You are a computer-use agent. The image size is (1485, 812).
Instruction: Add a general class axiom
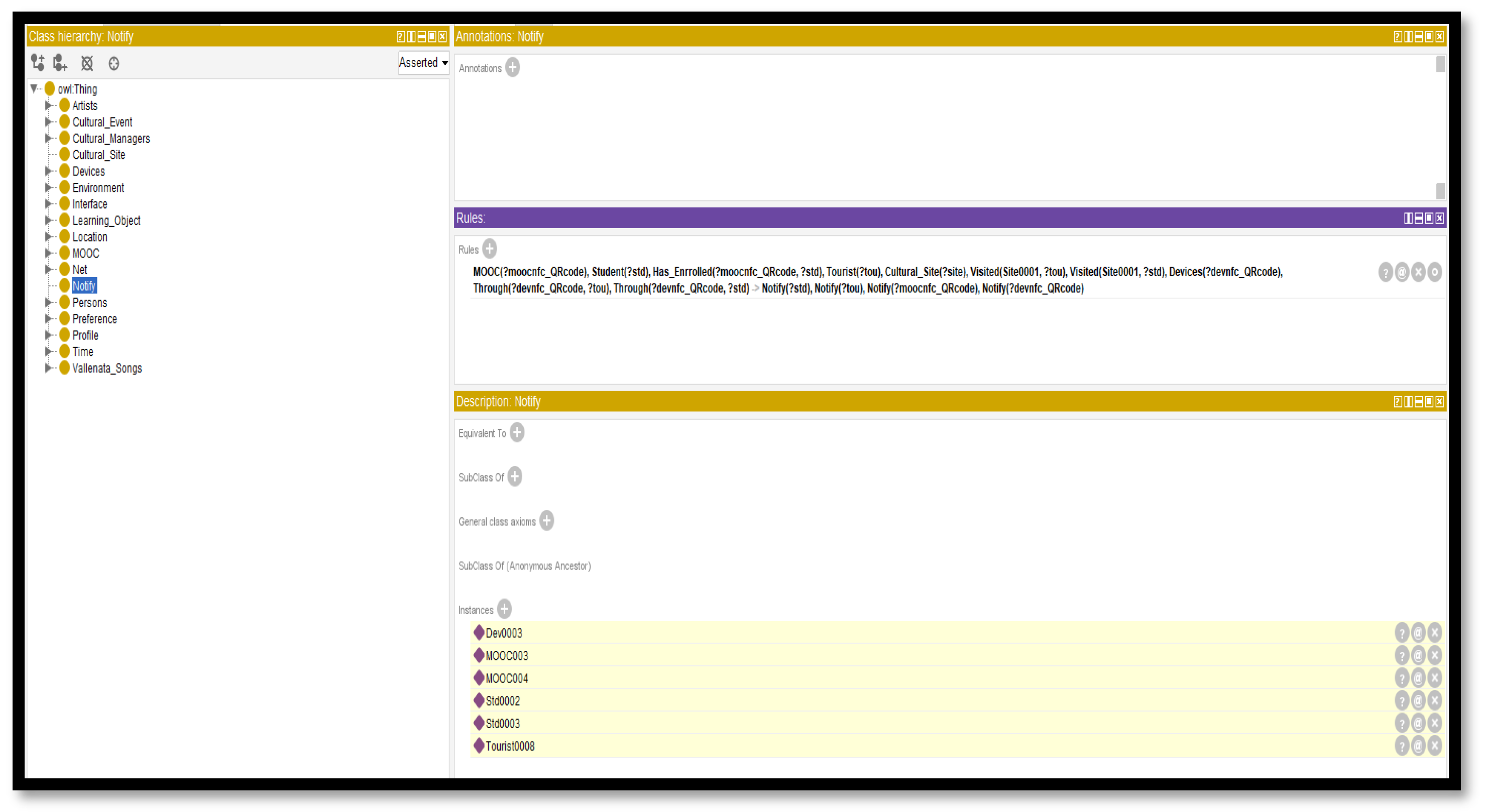click(x=546, y=521)
